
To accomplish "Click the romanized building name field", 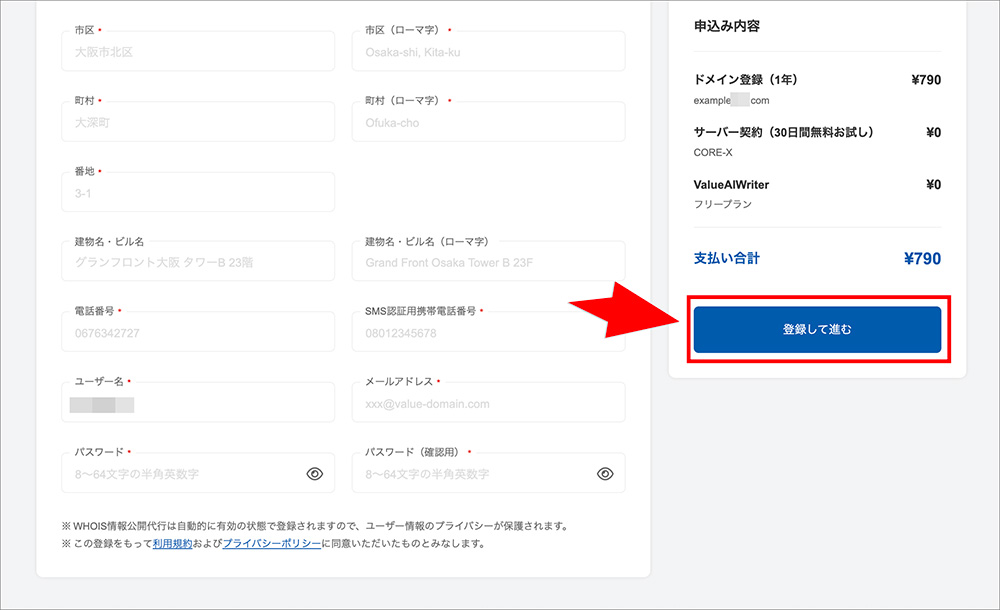I will pos(488,260).
